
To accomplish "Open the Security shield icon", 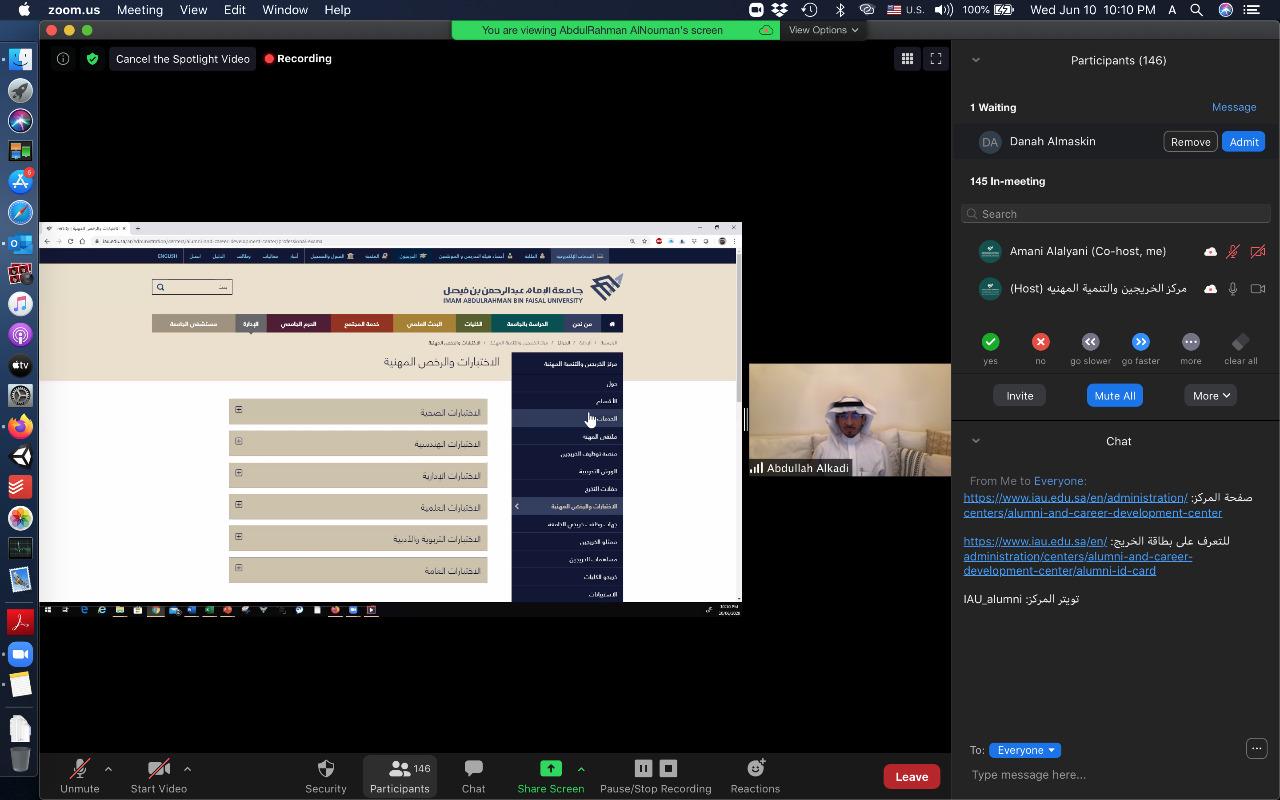I will pos(325,769).
